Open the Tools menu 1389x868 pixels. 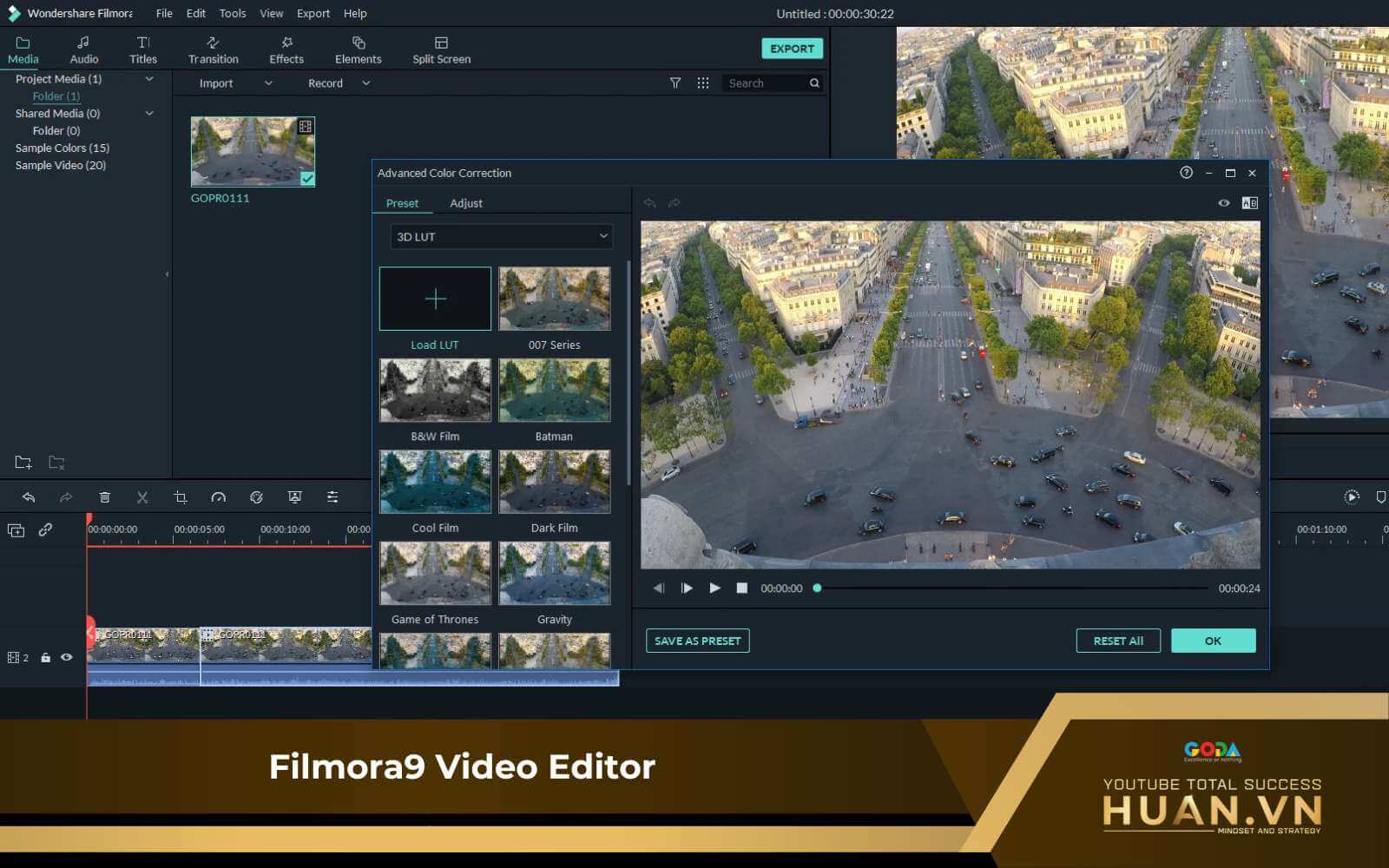pyautogui.click(x=232, y=13)
